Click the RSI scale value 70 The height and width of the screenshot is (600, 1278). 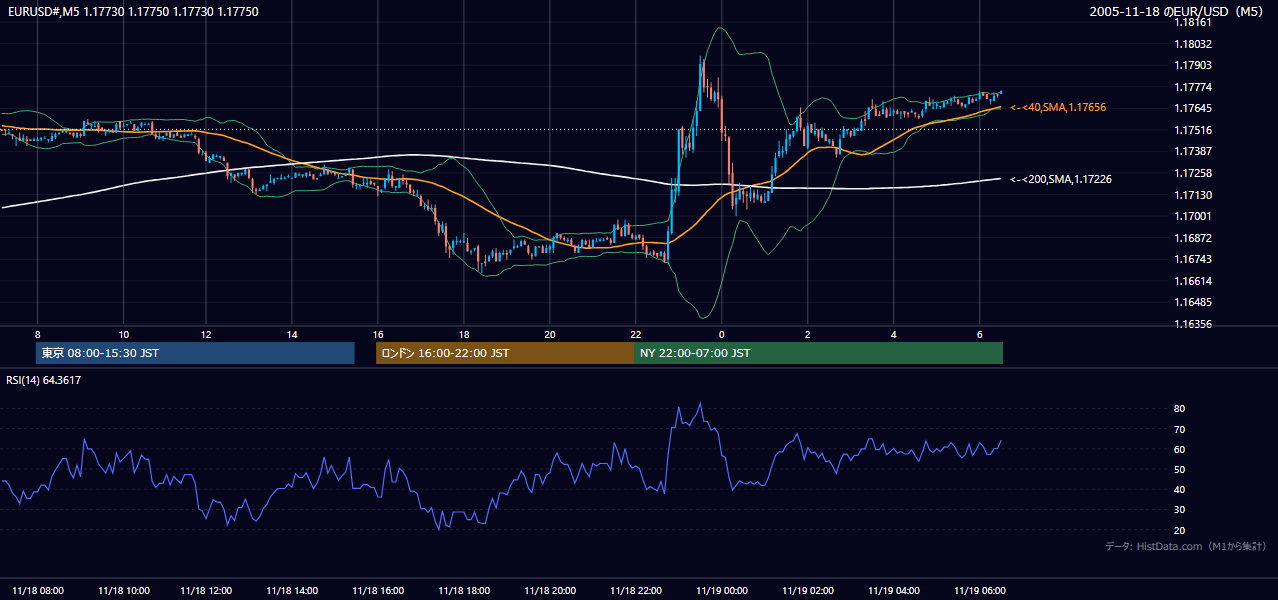coord(1179,429)
